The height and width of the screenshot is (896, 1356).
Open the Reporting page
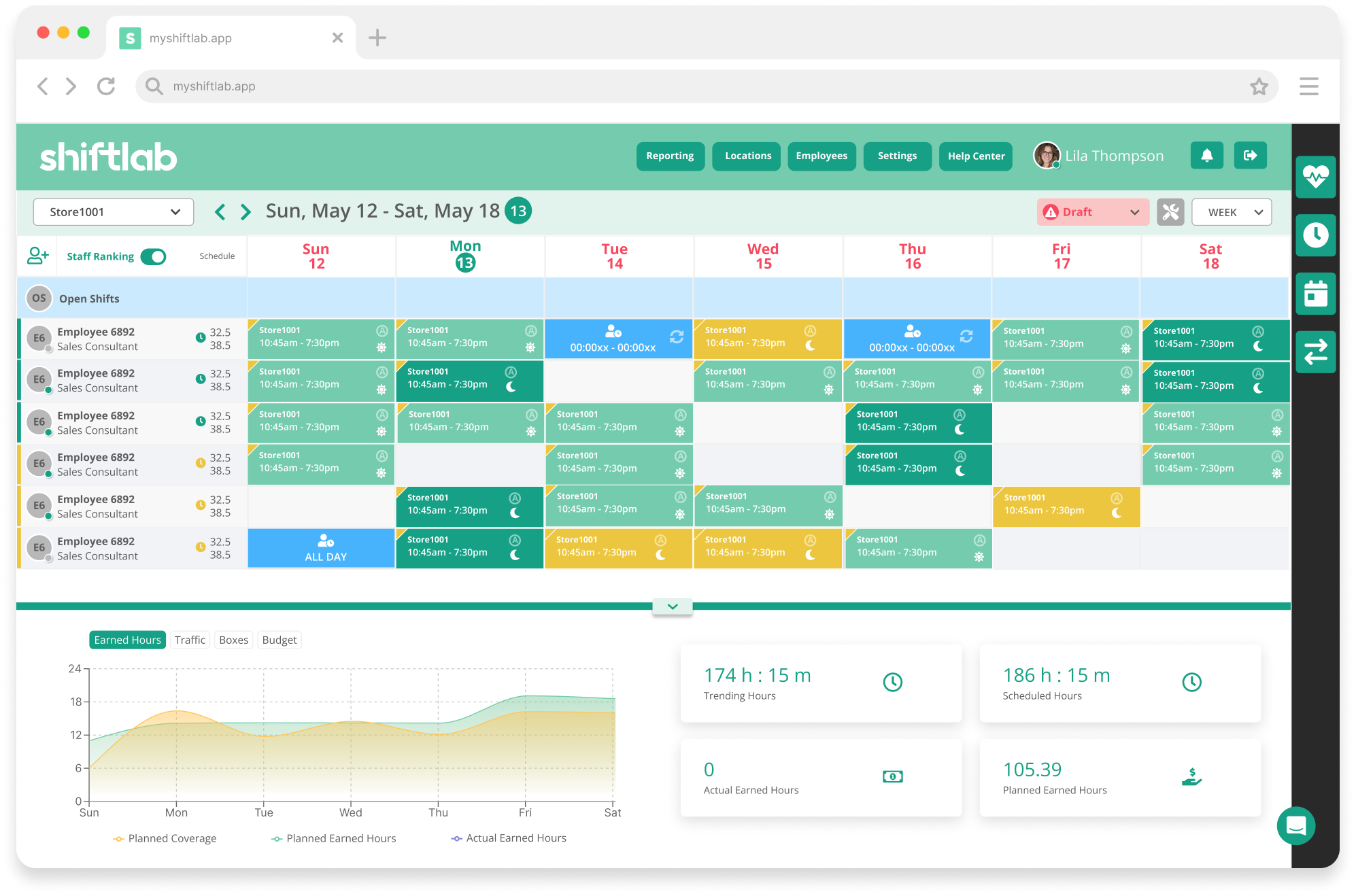670,156
